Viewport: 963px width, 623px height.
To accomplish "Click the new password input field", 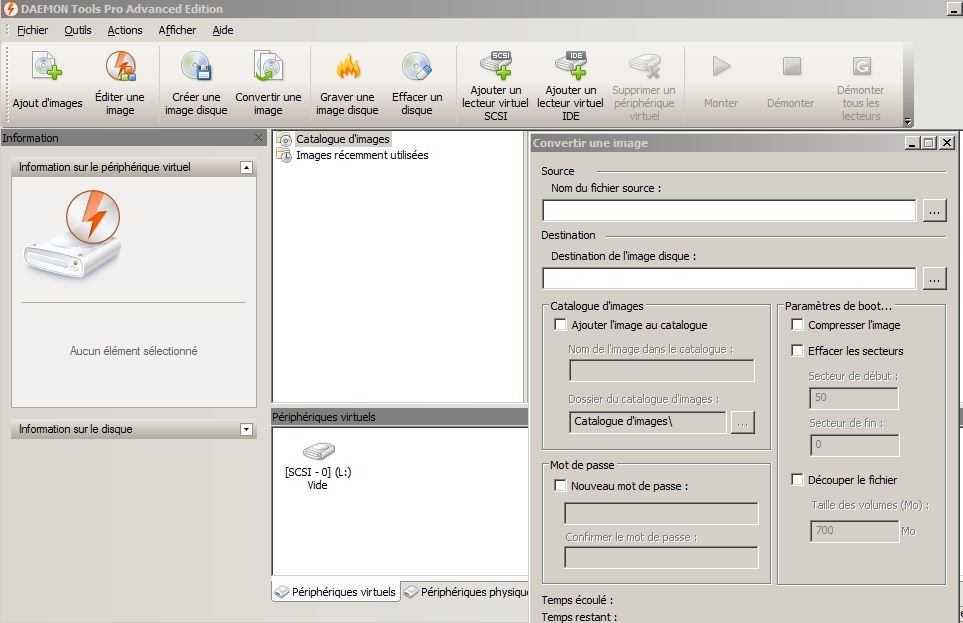I will click(x=661, y=514).
